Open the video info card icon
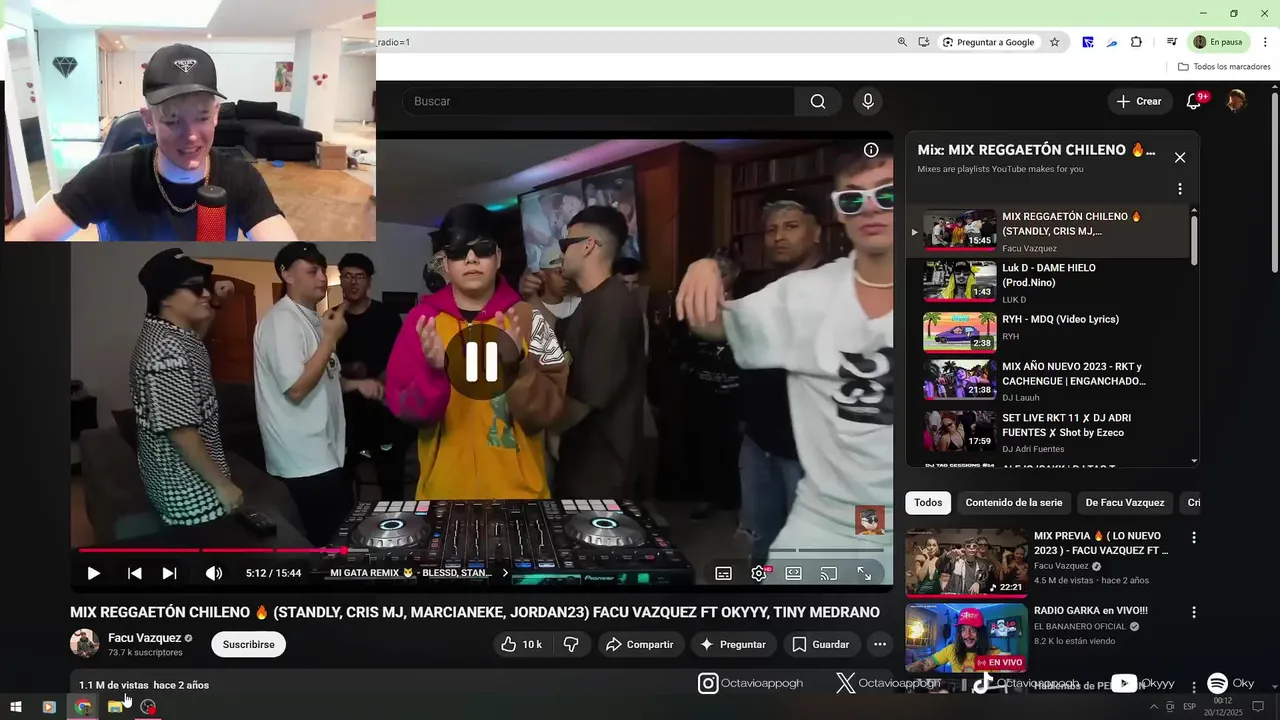The width and height of the screenshot is (1280, 720). (871, 150)
